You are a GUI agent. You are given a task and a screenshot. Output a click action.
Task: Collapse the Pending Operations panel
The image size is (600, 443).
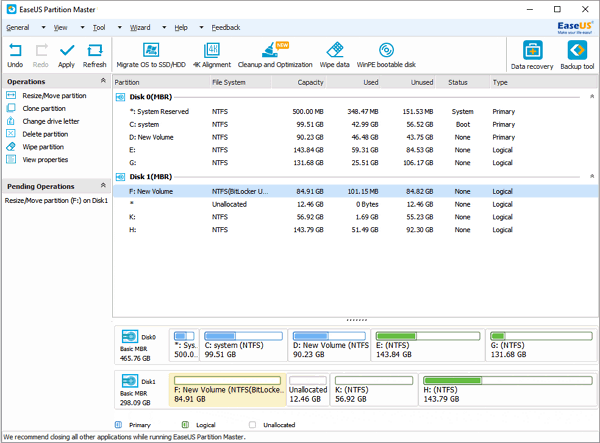[103, 186]
